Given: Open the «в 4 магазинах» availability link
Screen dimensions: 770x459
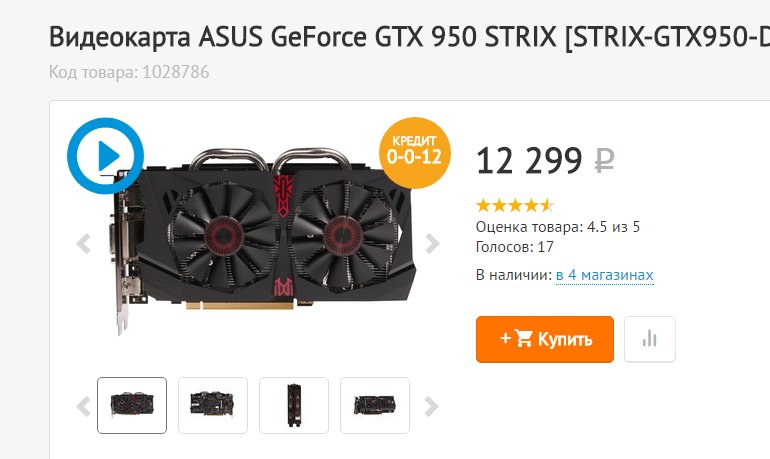Looking at the screenshot, I should [605, 275].
